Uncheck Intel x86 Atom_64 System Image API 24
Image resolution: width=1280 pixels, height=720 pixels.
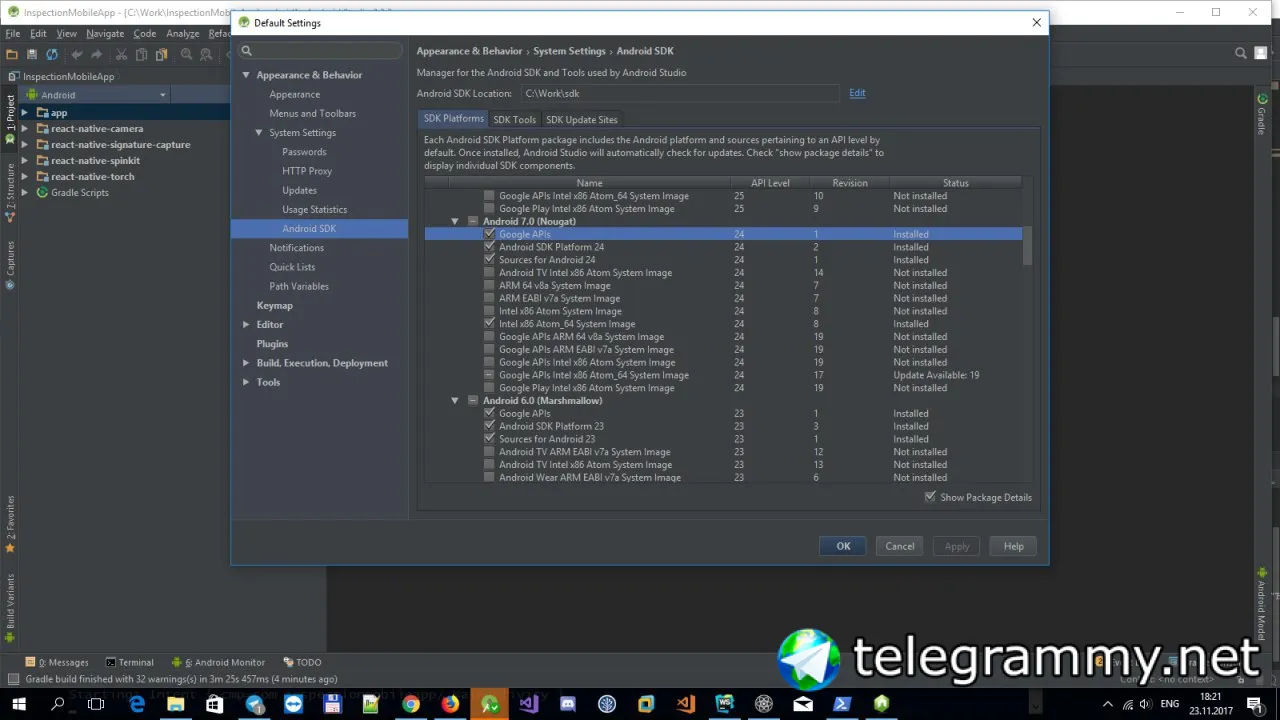point(489,324)
